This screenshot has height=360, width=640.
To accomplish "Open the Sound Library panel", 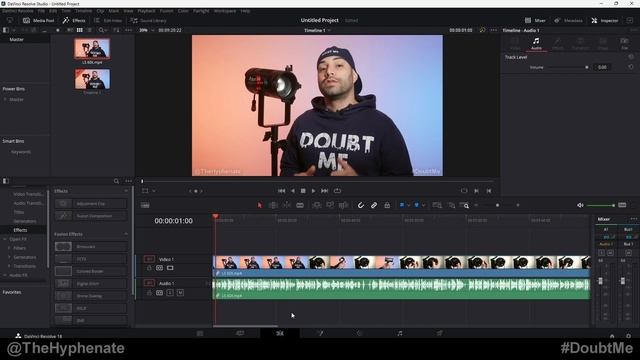I will 148,20.
